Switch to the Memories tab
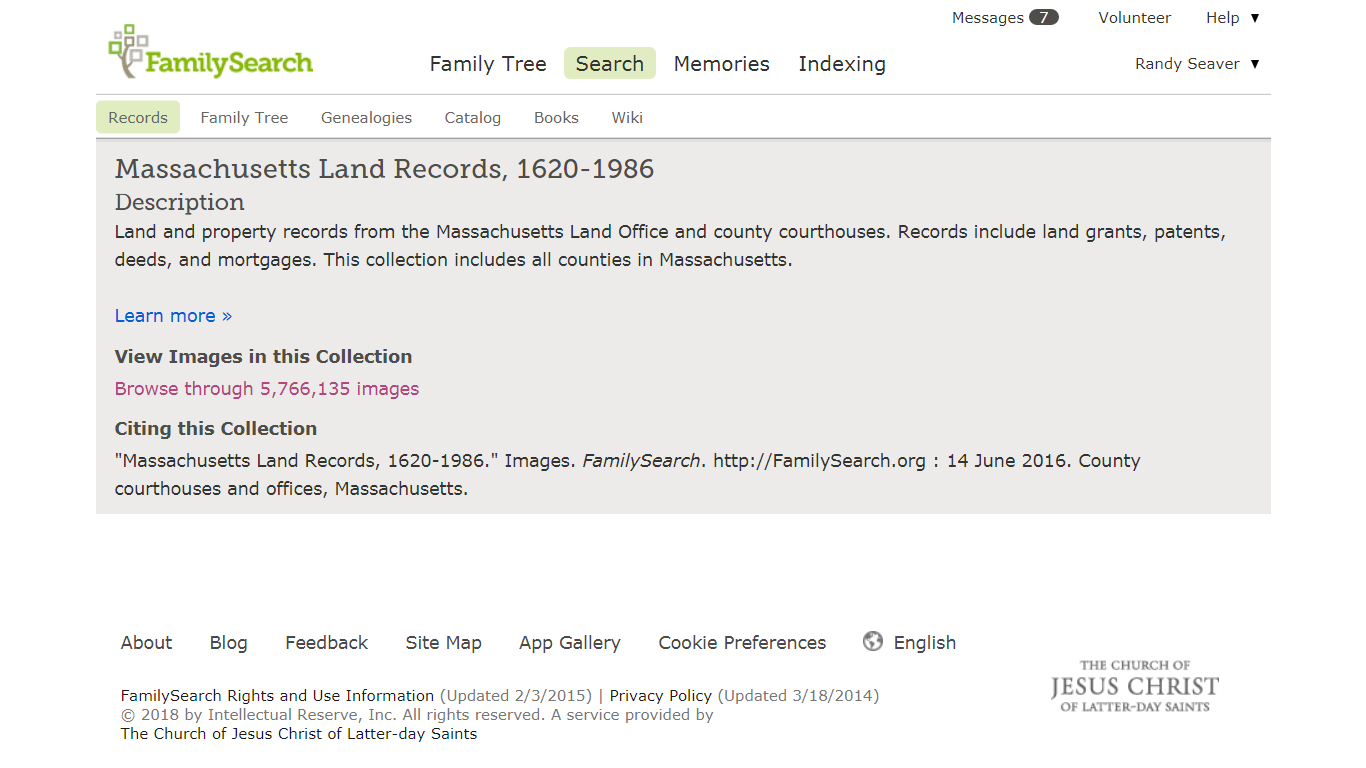The image size is (1366, 768). click(x=721, y=63)
